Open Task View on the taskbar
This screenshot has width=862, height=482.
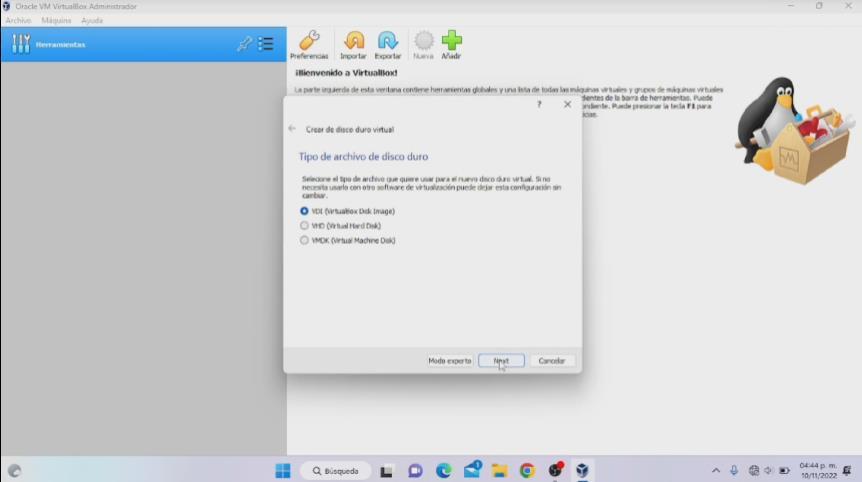tap(386, 471)
